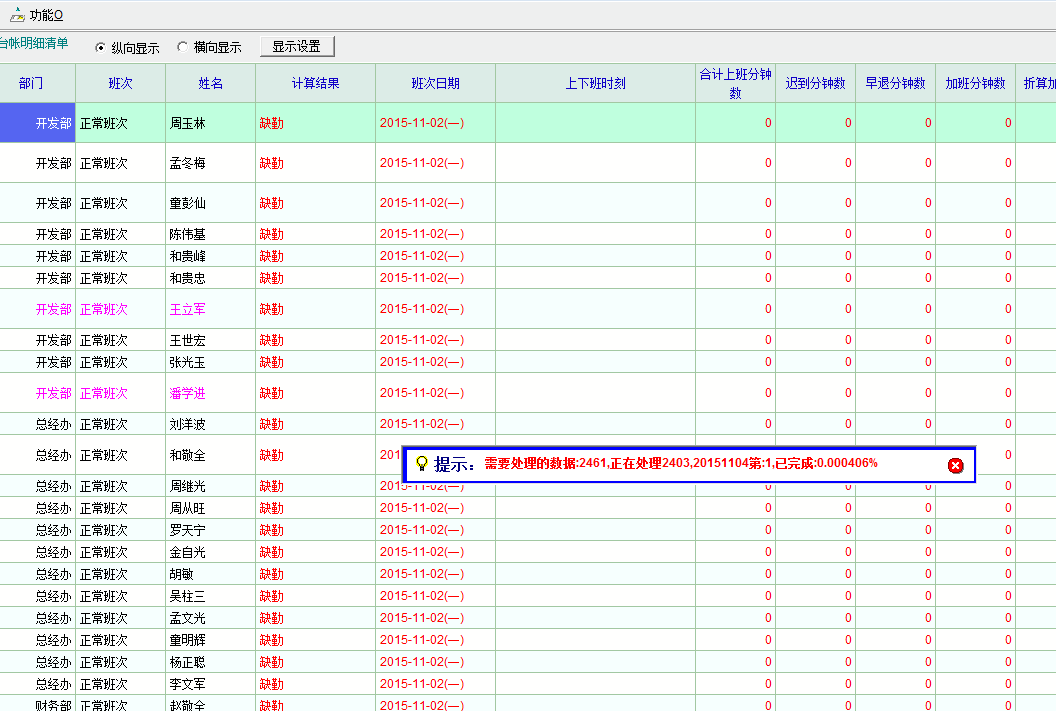Select the 迟到分钟数 column header

(815, 83)
